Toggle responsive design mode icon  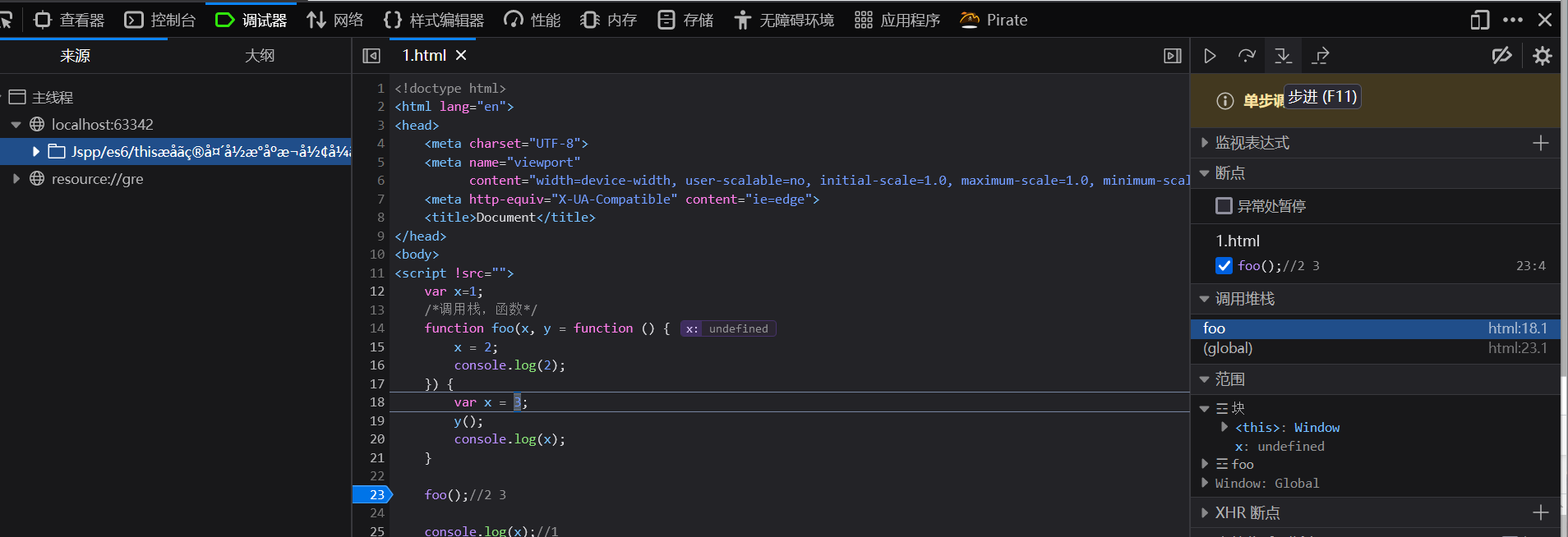pos(1480,20)
